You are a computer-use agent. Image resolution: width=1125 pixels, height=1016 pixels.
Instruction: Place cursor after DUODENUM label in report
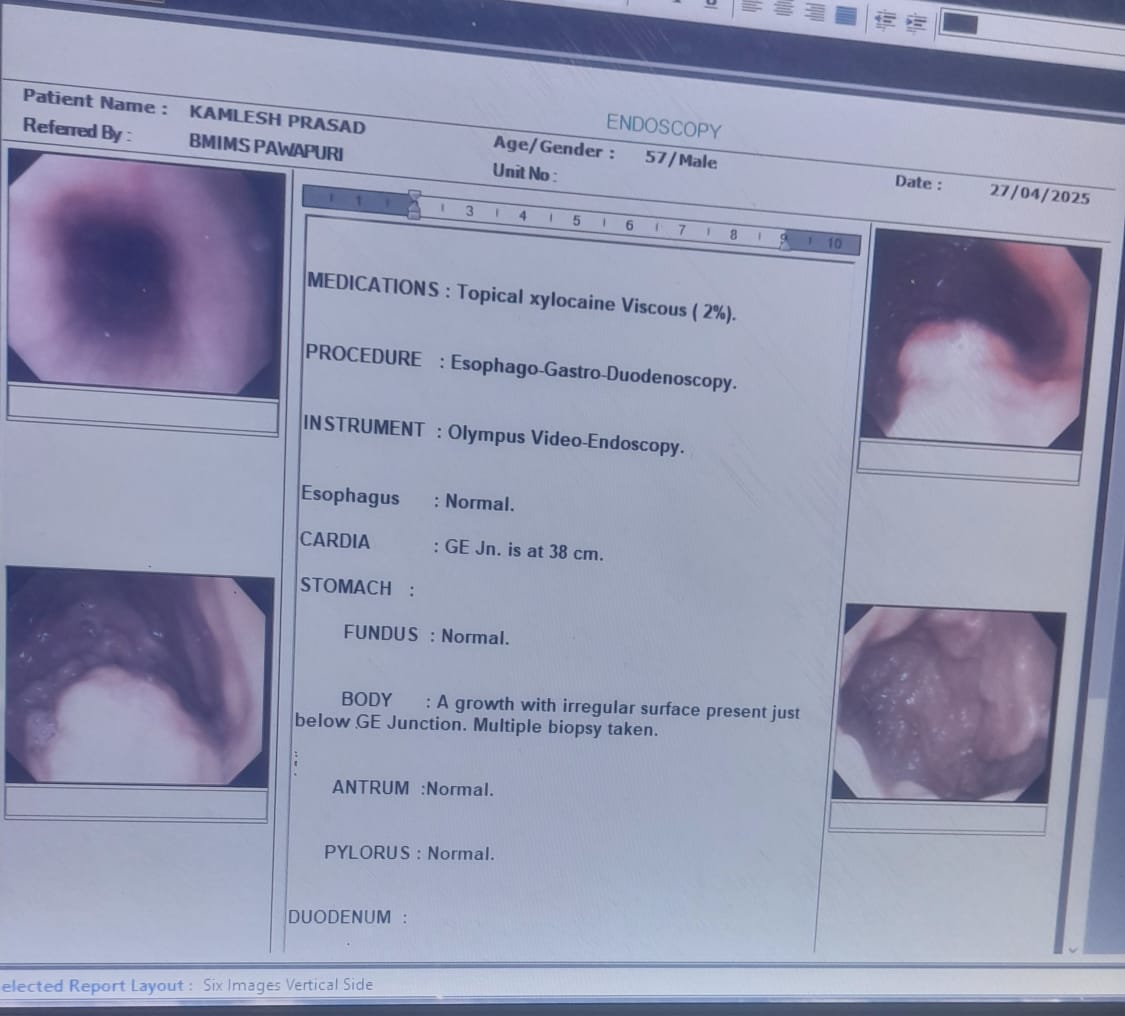[x=420, y=918]
